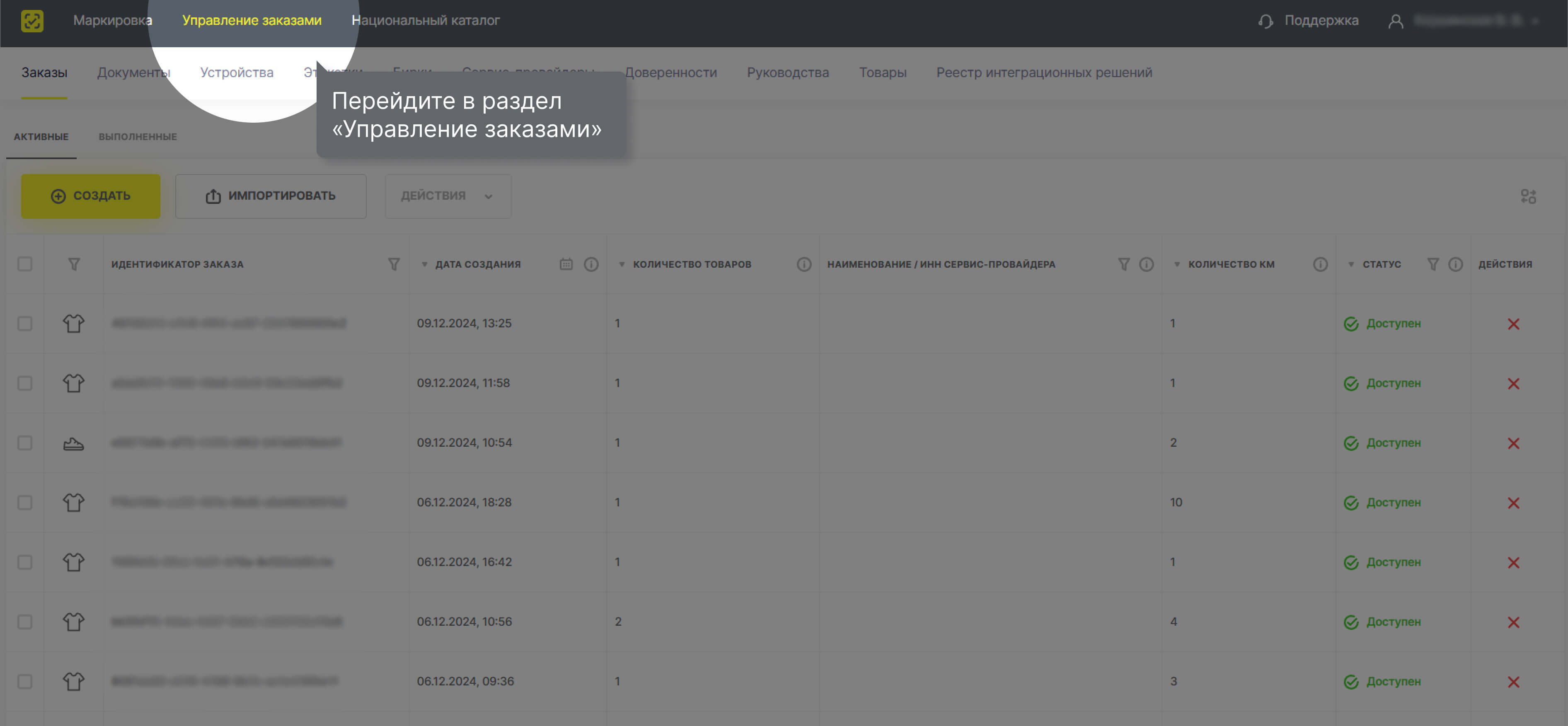Image resolution: width=1568 pixels, height=726 pixels.
Task: Click the green logo icon in top bar
Action: 31,21
